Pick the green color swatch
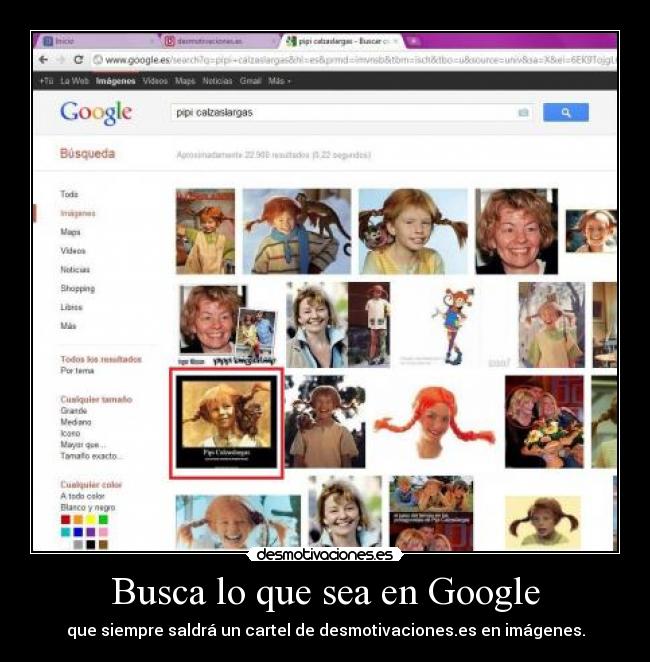 point(103,519)
